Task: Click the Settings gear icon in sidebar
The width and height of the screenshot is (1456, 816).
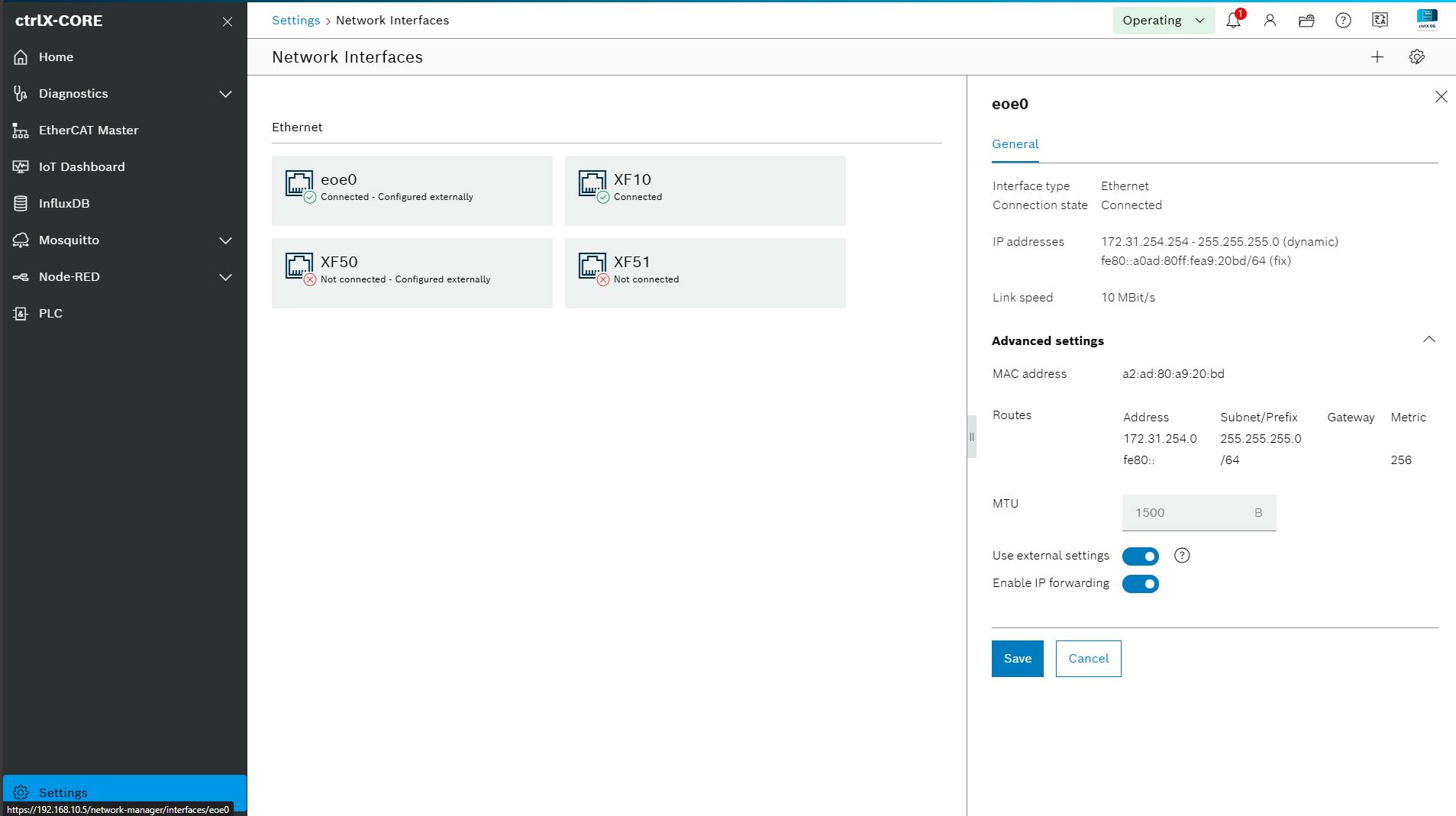Action: 21,793
